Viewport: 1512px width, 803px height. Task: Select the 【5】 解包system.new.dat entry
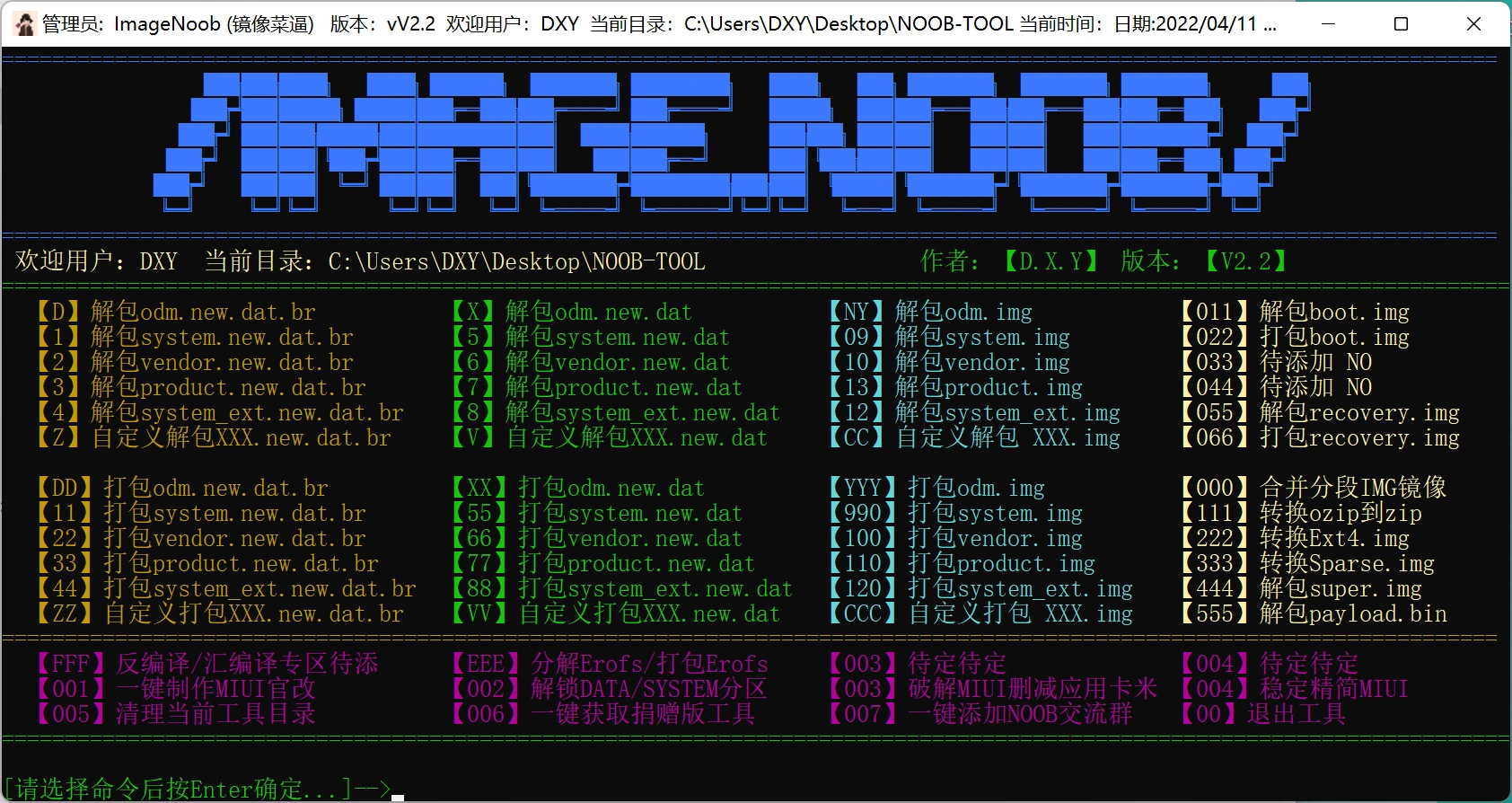[590, 338]
